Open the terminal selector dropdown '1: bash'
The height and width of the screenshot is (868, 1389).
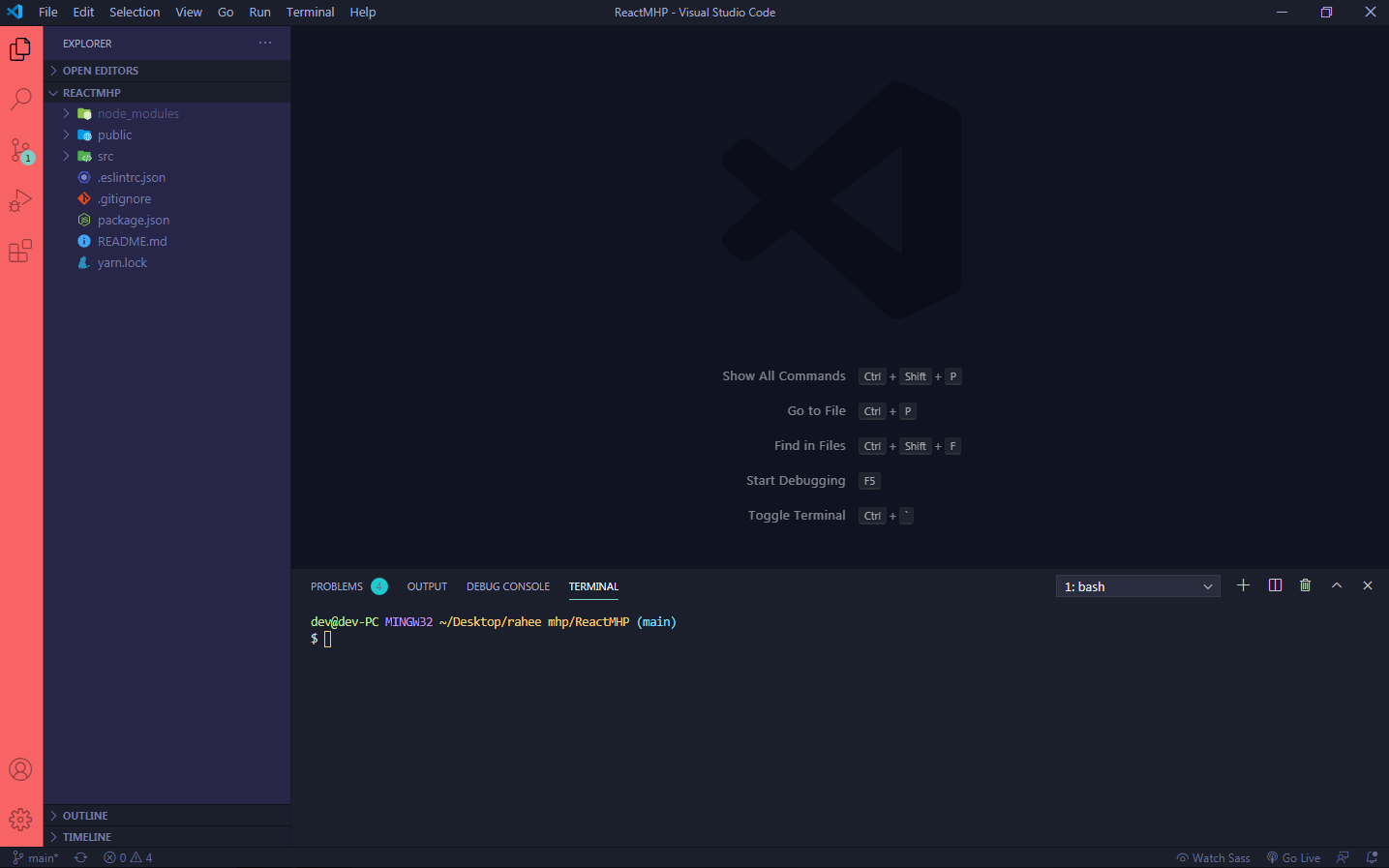coord(1138,586)
